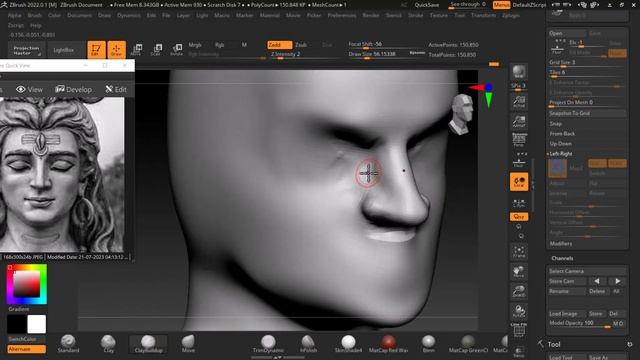
Task: Toggle the Local symmetry button
Action: point(519,182)
